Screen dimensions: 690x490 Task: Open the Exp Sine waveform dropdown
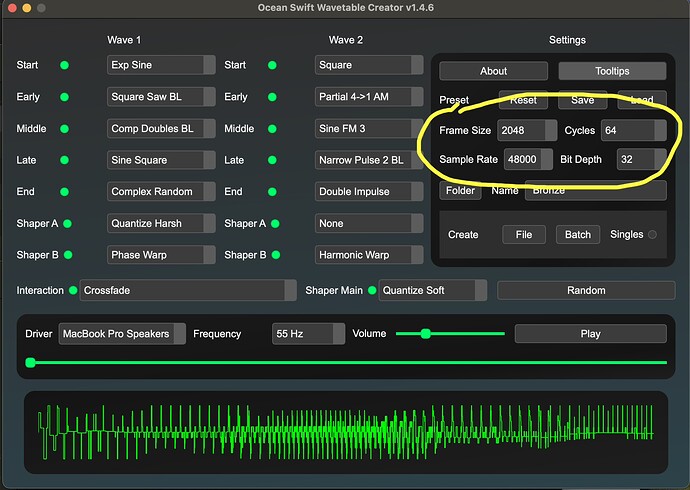pos(161,65)
